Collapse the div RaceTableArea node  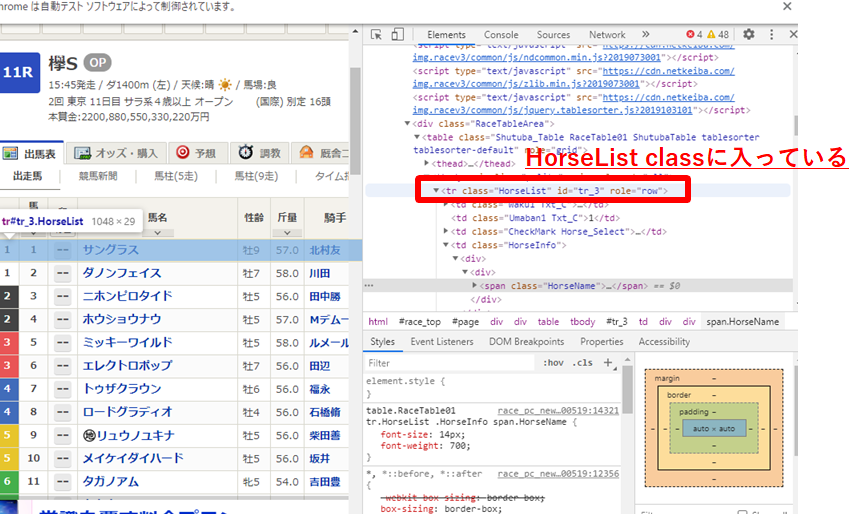pos(407,123)
